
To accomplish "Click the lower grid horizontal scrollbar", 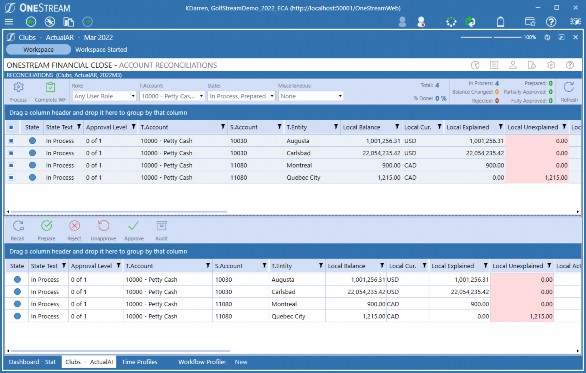I will (x=120, y=351).
